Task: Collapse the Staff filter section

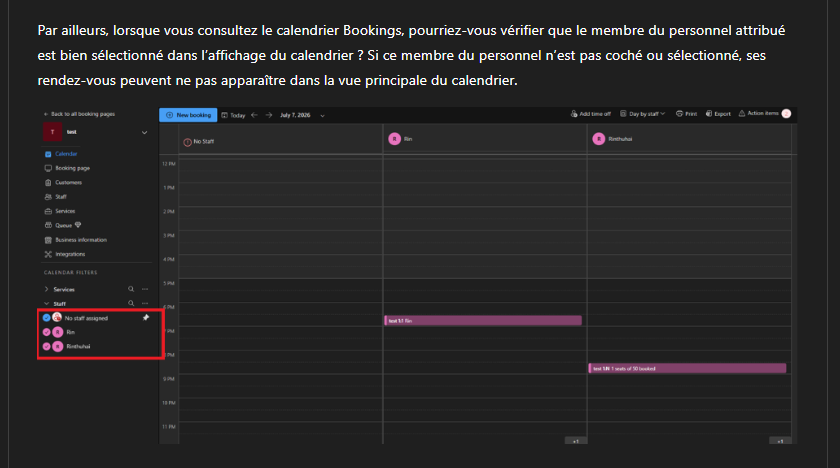Action: (x=46, y=304)
